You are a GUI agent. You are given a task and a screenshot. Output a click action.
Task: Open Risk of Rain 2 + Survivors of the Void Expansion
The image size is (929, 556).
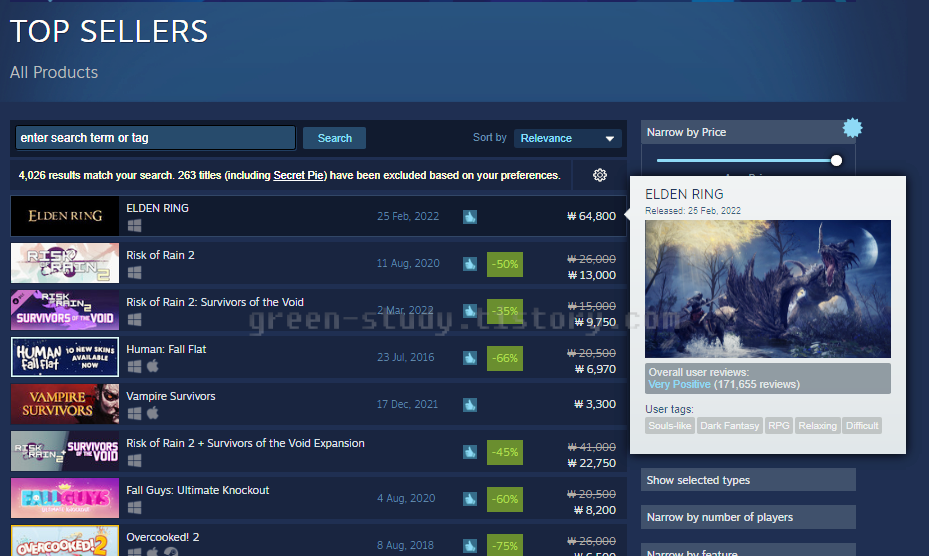tap(245, 443)
